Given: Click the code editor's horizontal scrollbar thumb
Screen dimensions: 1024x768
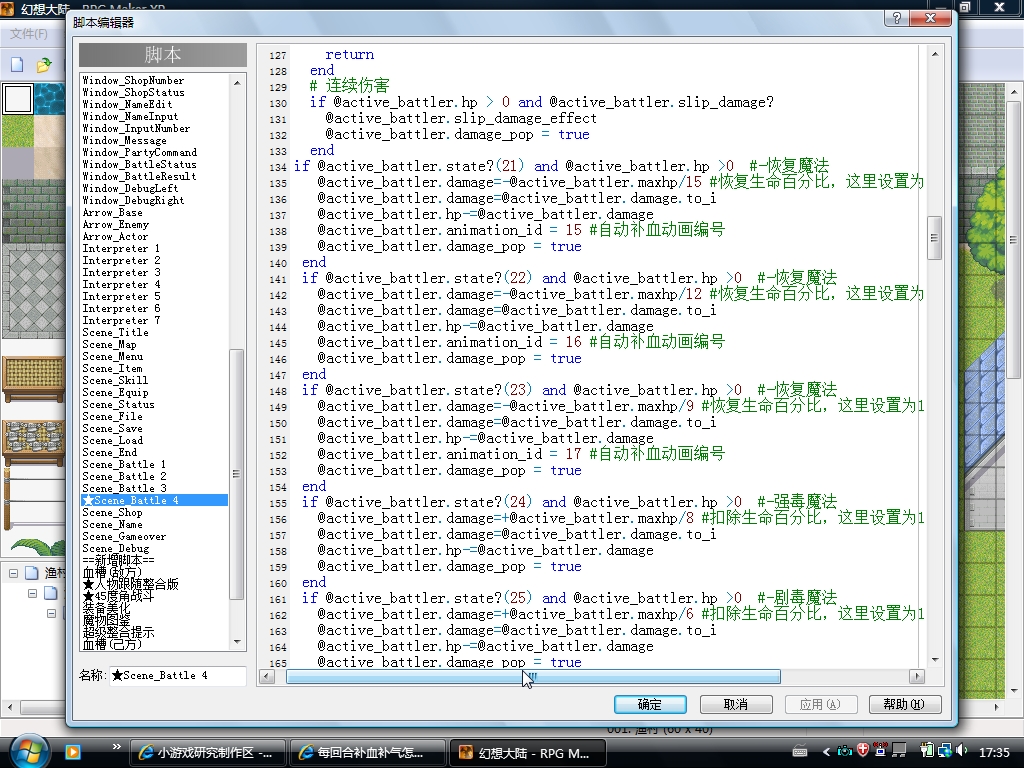Looking at the screenshot, I should (x=533, y=677).
